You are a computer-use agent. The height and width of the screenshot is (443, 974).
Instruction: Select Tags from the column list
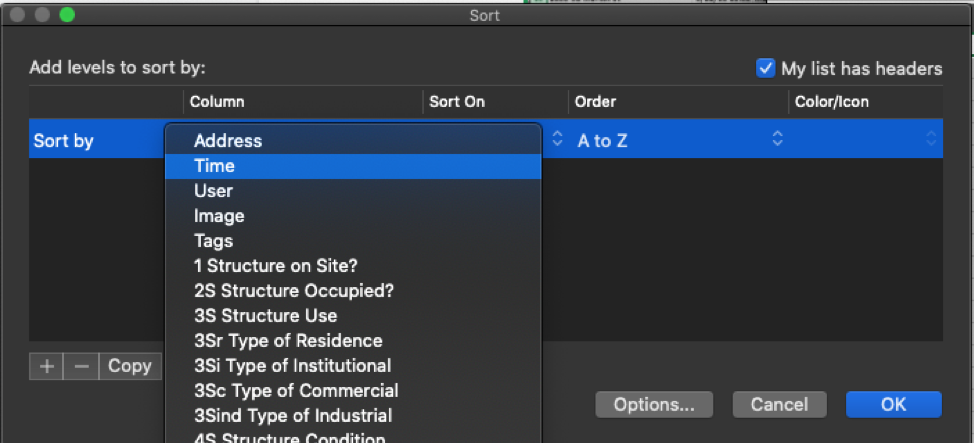[x=213, y=241]
